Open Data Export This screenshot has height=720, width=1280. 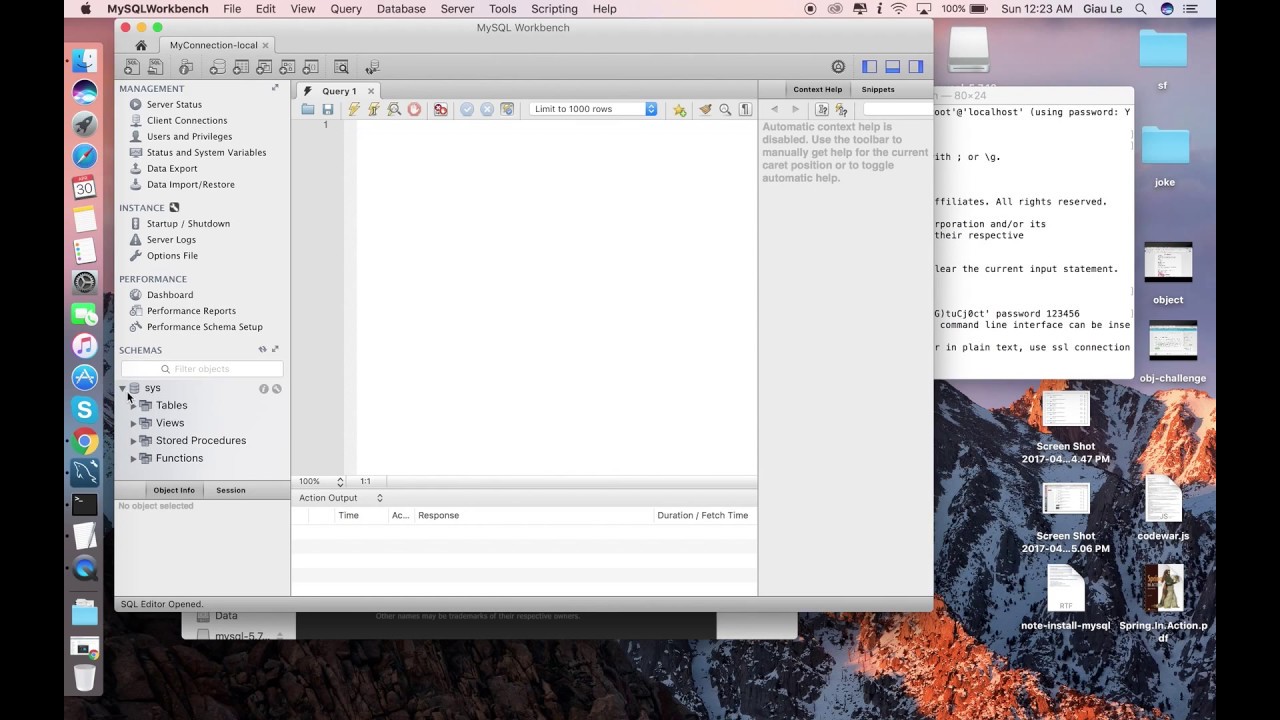[172, 168]
